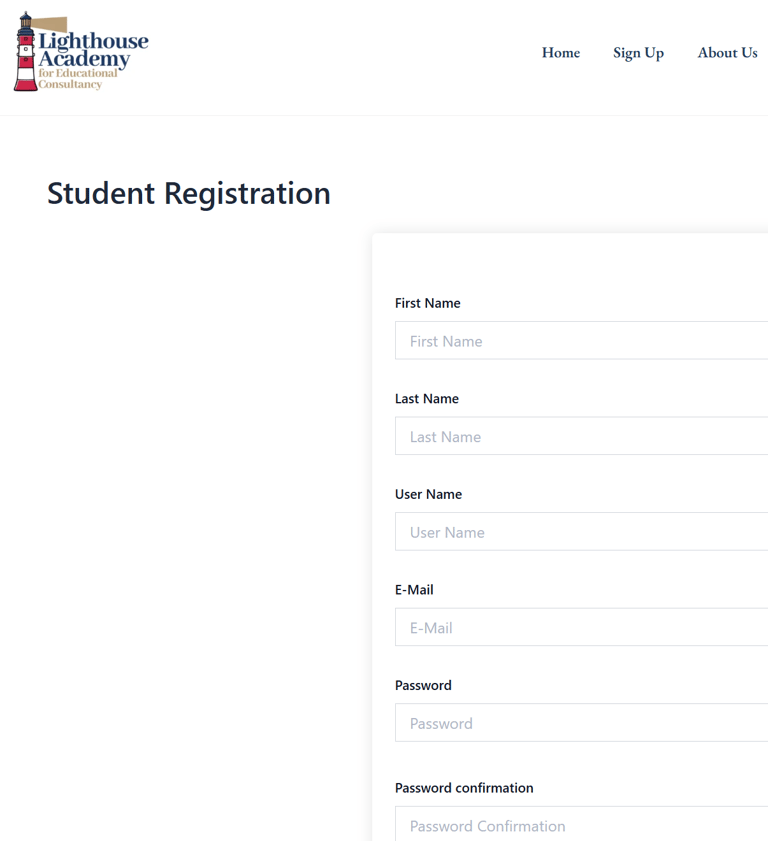Click the E-Mail field label

pos(414,589)
